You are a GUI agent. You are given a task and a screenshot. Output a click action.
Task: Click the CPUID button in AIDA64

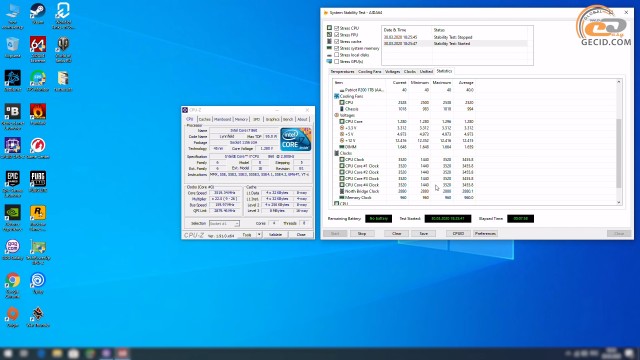[458, 233]
